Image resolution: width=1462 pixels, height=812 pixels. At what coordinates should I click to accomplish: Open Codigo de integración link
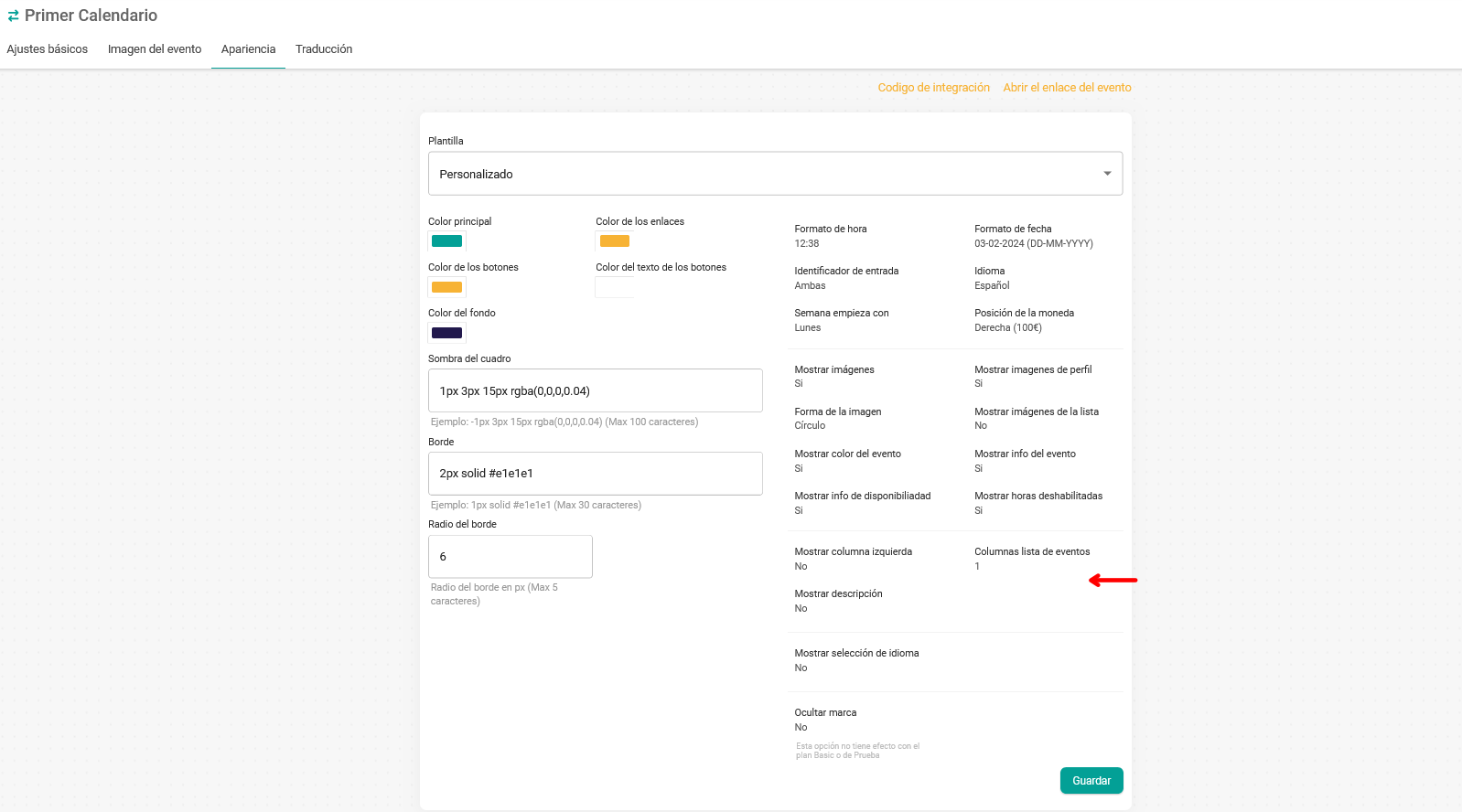[x=934, y=88]
